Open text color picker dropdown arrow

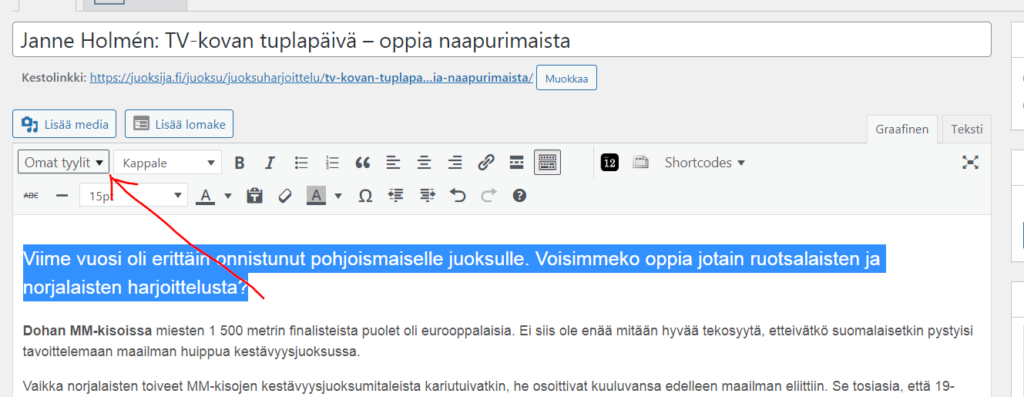click(228, 195)
